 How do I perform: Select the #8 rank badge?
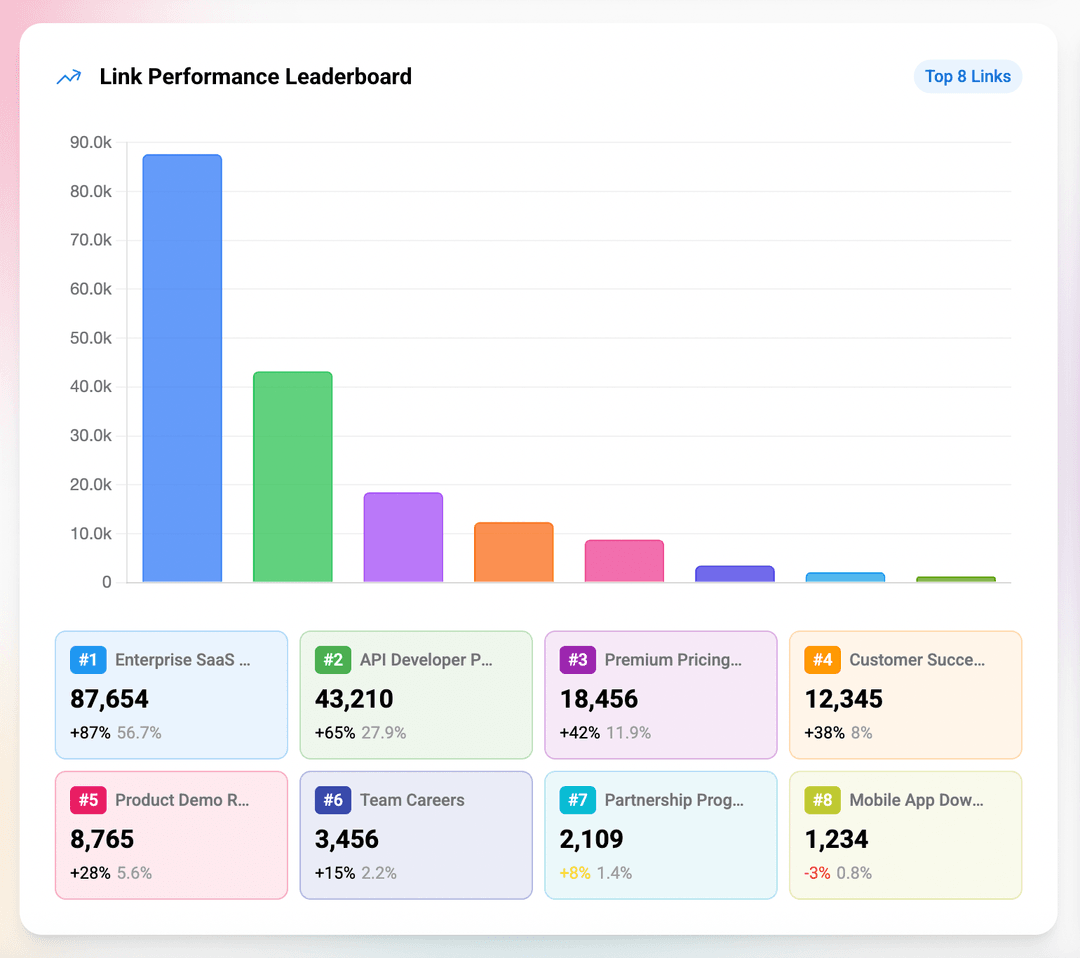coord(822,800)
